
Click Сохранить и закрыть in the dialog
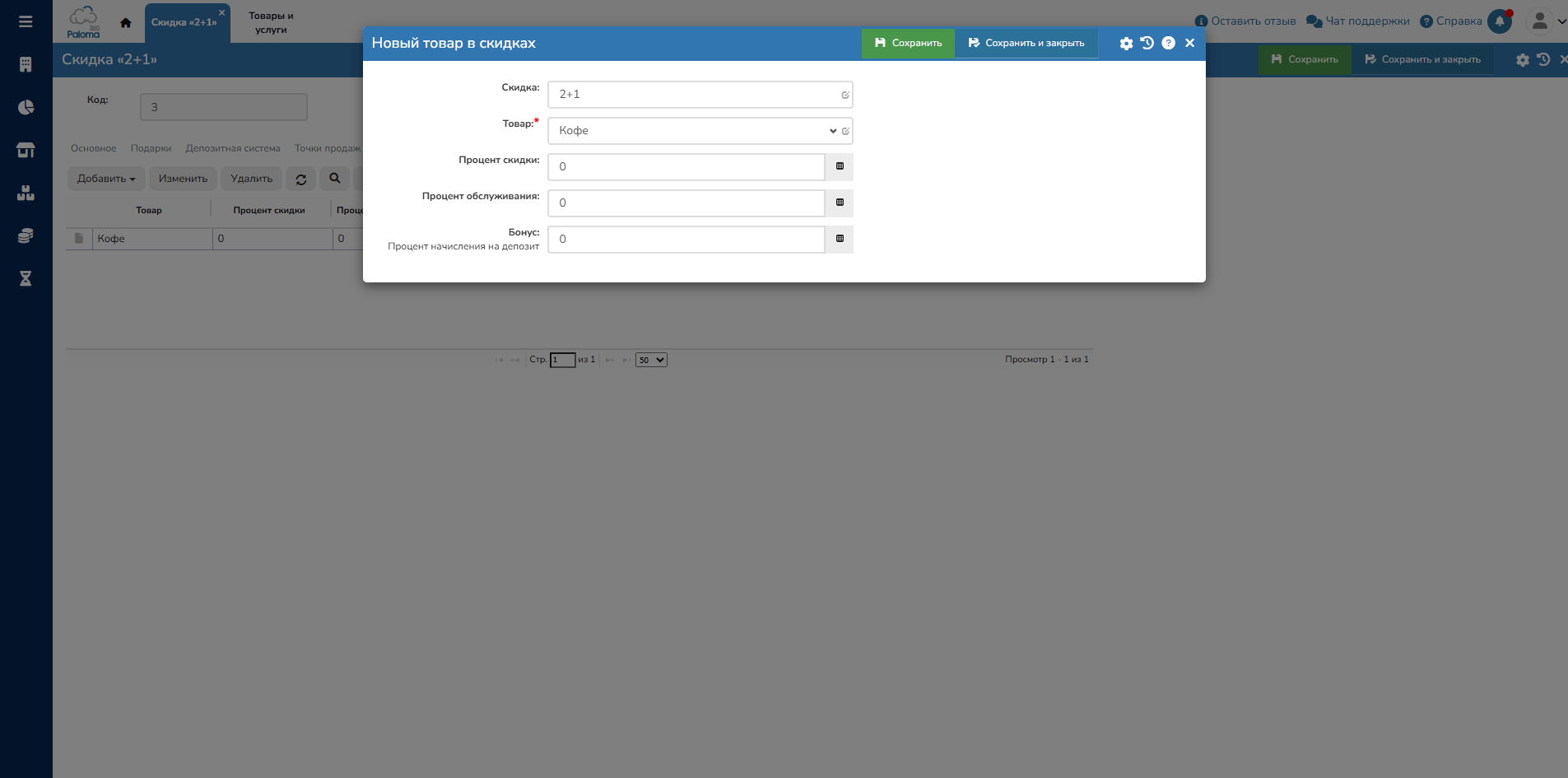pyautogui.click(x=1026, y=43)
